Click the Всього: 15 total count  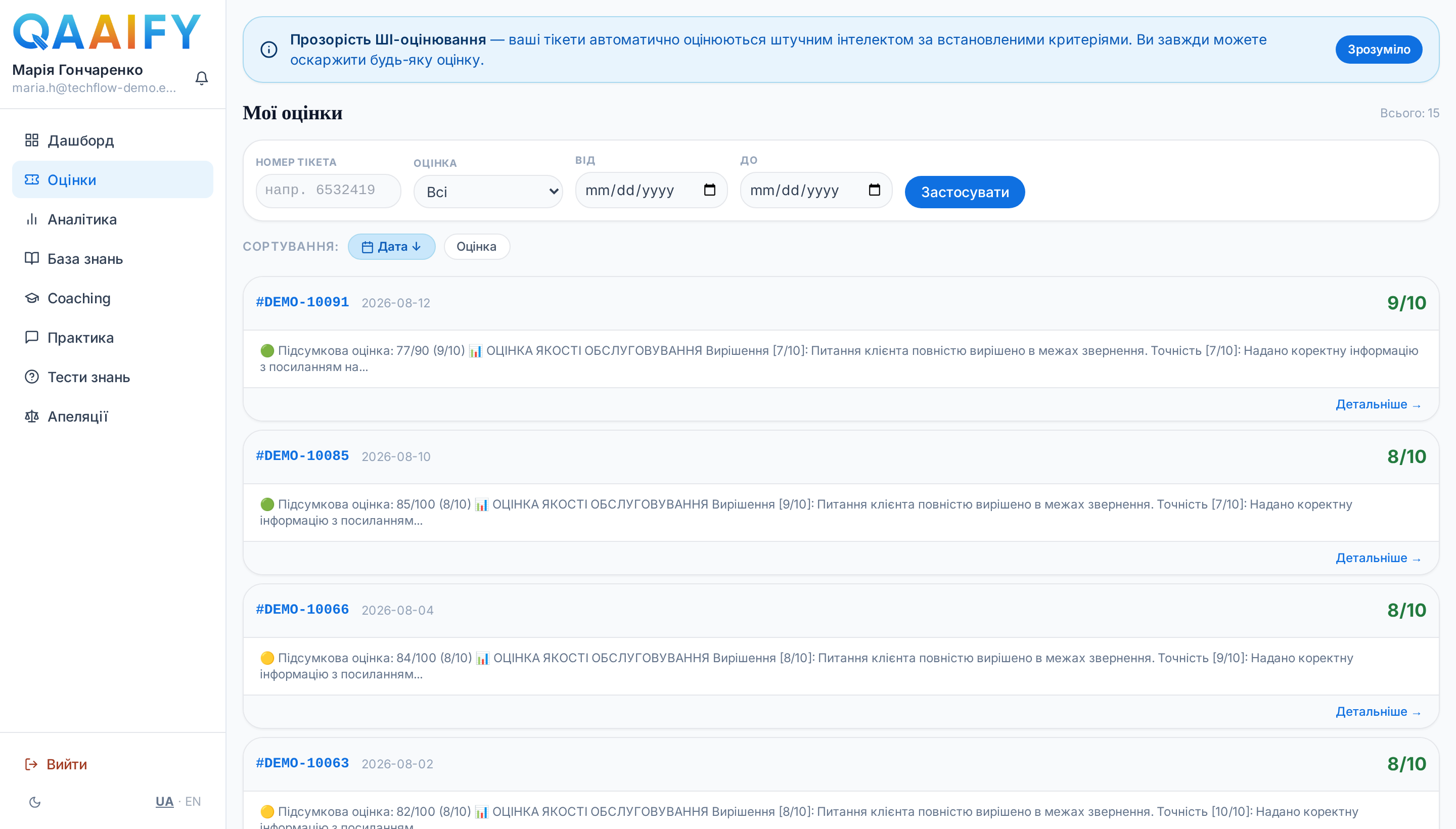[x=1409, y=113]
